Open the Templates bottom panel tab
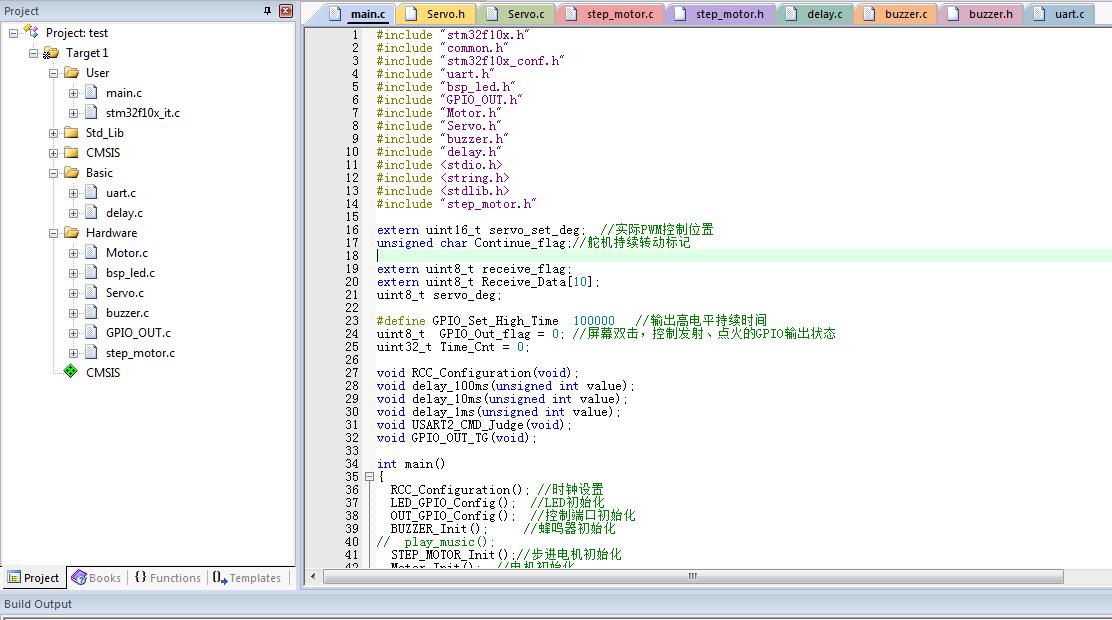 pyautogui.click(x=247, y=578)
